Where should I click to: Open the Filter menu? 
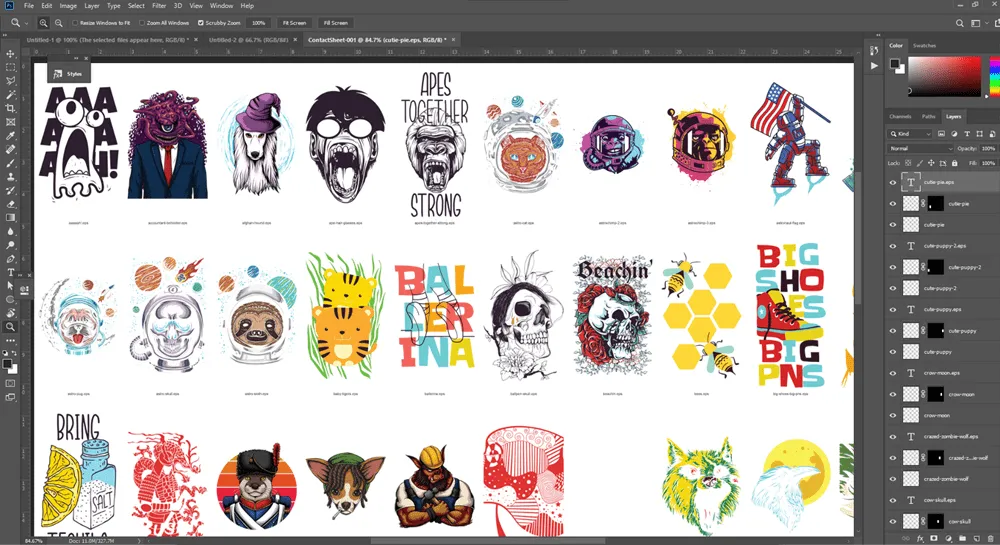coord(159,6)
